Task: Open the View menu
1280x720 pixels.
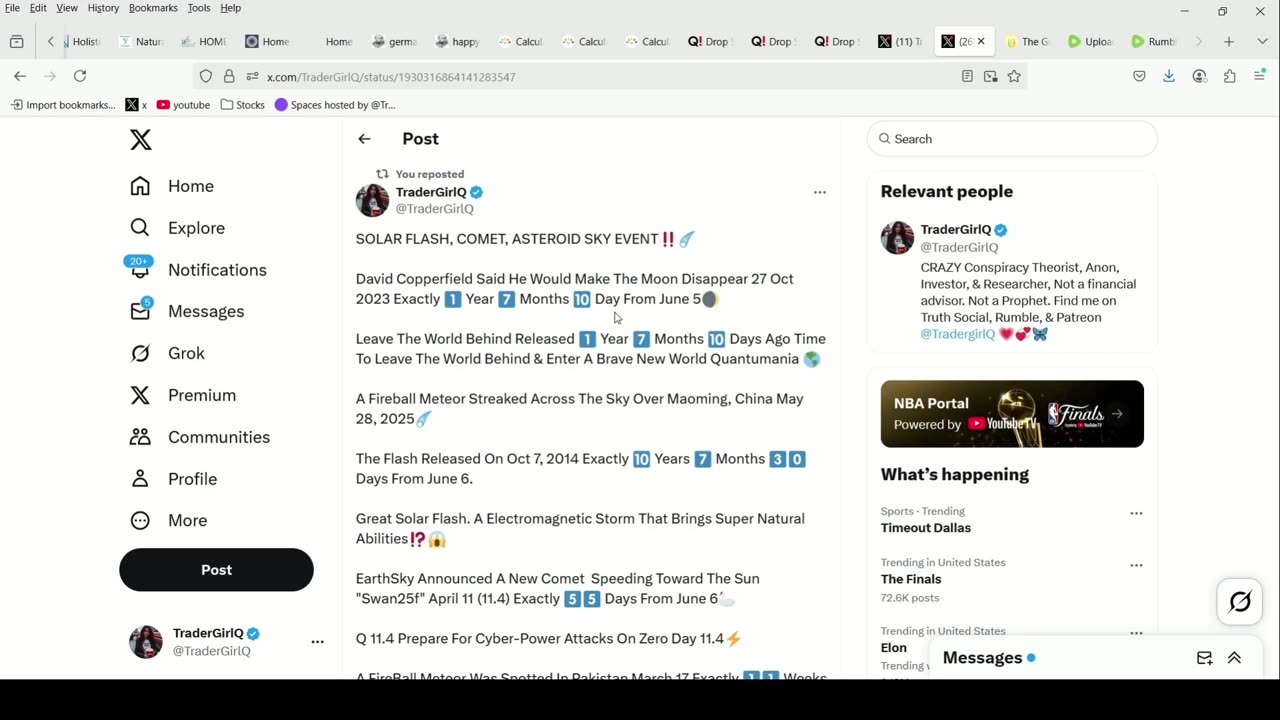Action: 67,8
